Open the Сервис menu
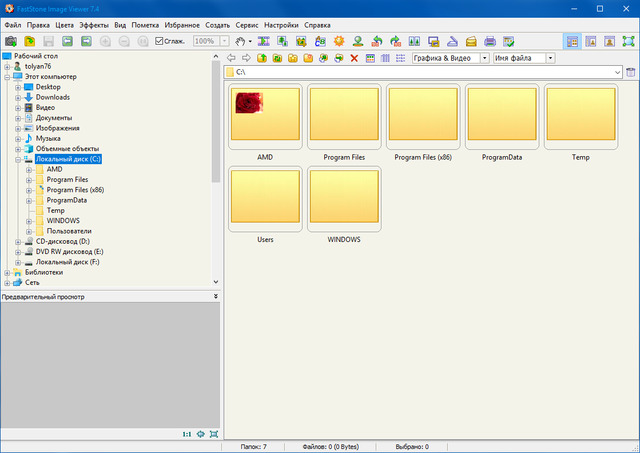The height and width of the screenshot is (453, 640). [248, 24]
